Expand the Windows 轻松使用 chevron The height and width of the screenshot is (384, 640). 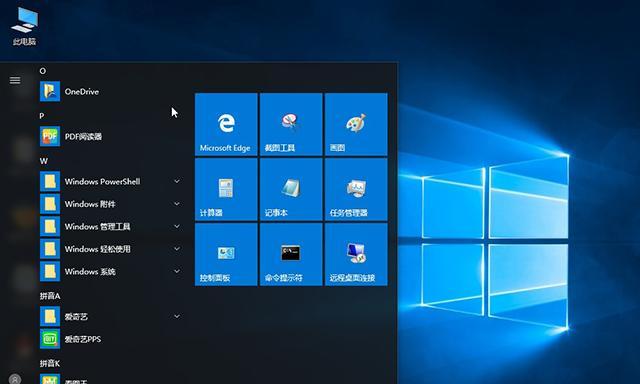pyautogui.click(x=177, y=249)
